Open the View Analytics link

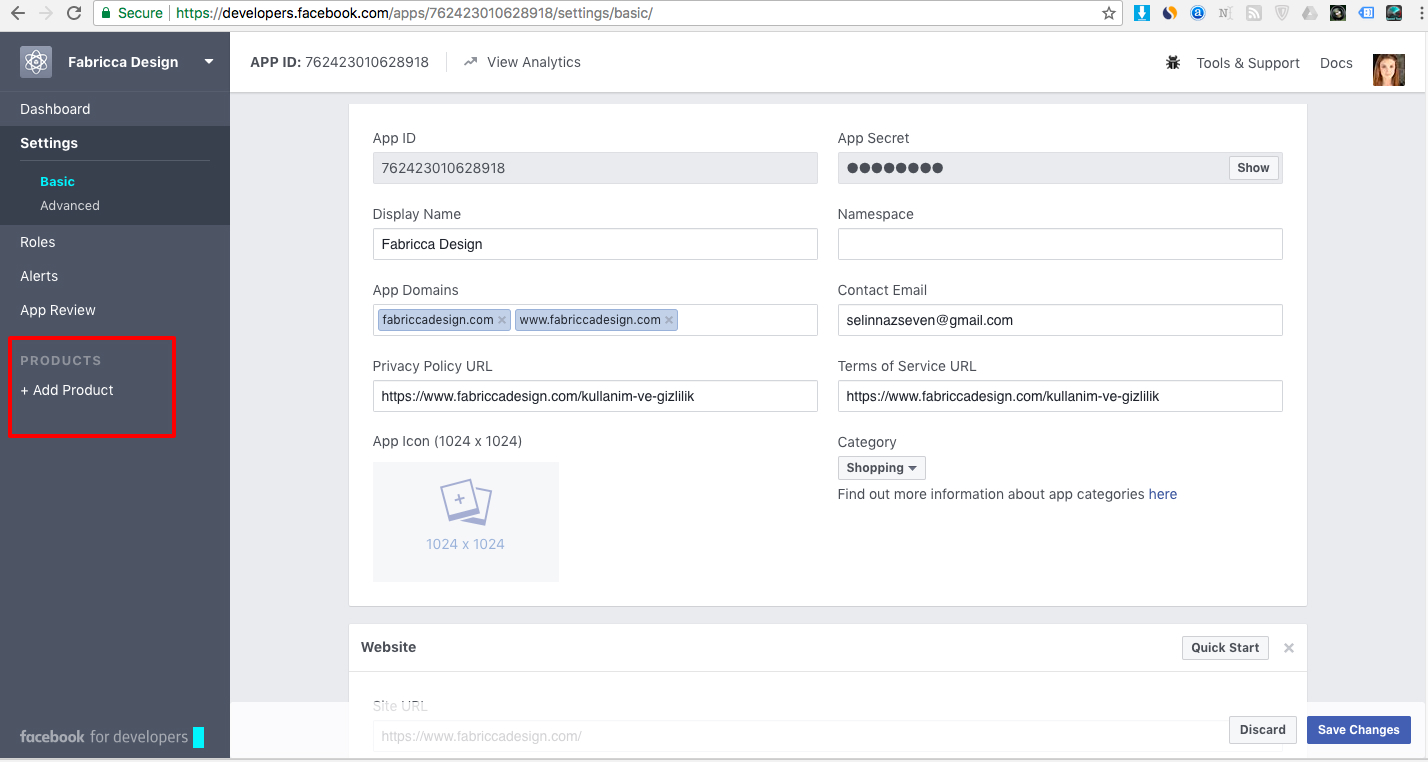pyautogui.click(x=534, y=62)
